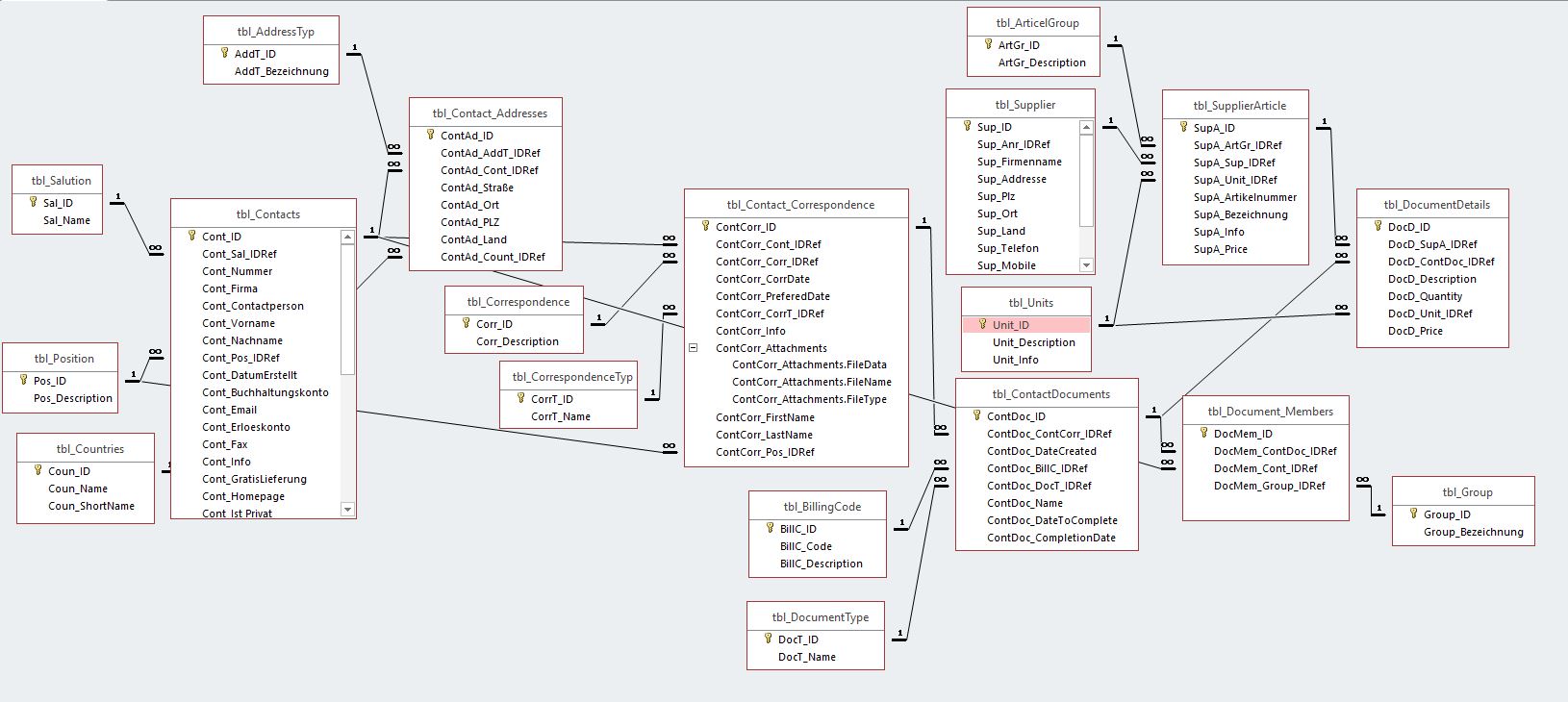Collapse the ContCorr_Attachments field
The width and height of the screenshot is (1568, 702).
coord(693,348)
